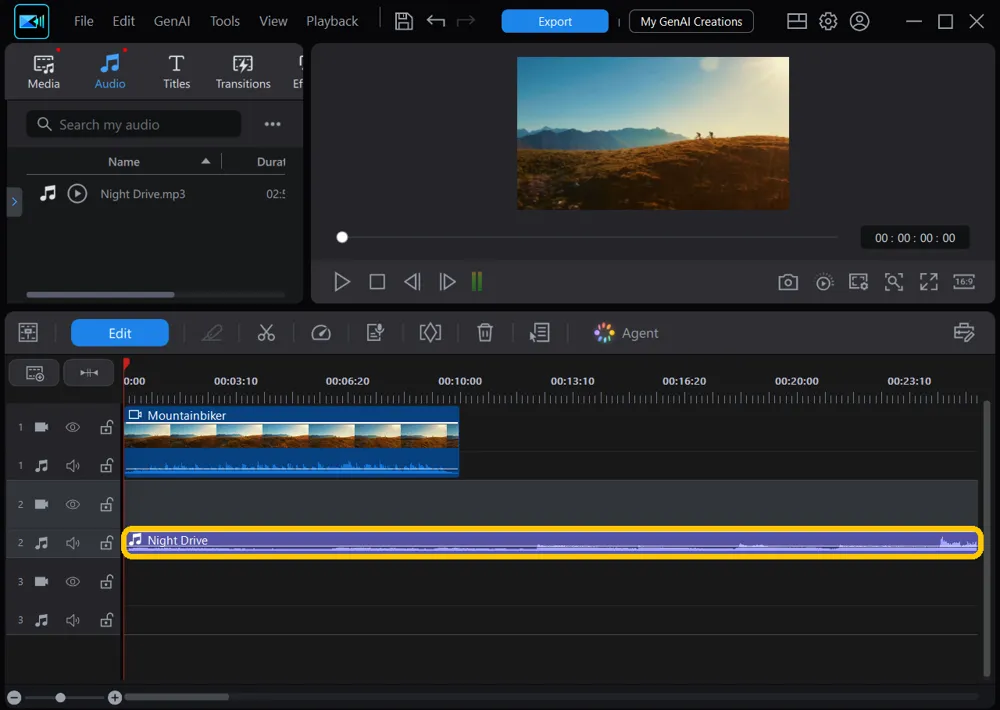Change the 16:9 aspect ratio
This screenshot has height=710, width=1000.
964,281
